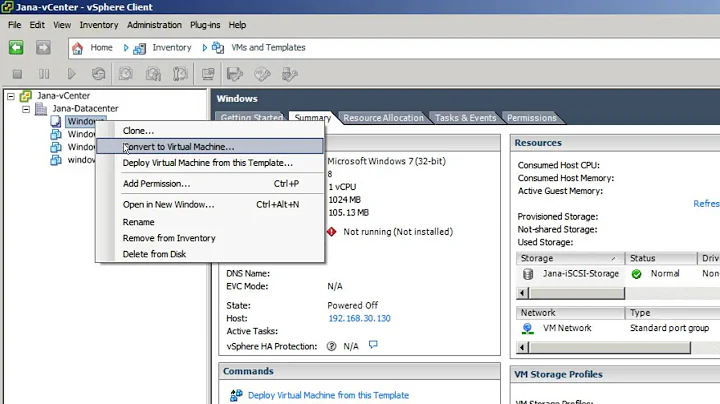Open the Edit menu
Image resolution: width=720 pixels, height=404 pixels.
(37, 25)
